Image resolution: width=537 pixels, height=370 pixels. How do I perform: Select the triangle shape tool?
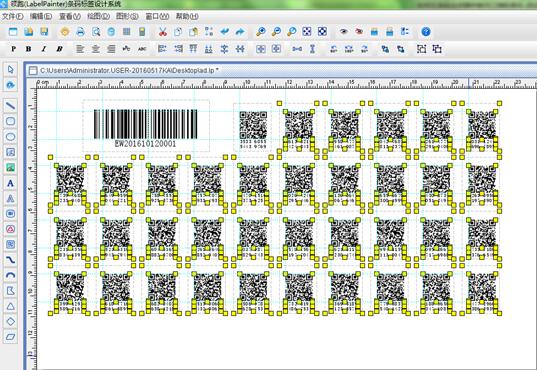pyautogui.click(x=11, y=306)
